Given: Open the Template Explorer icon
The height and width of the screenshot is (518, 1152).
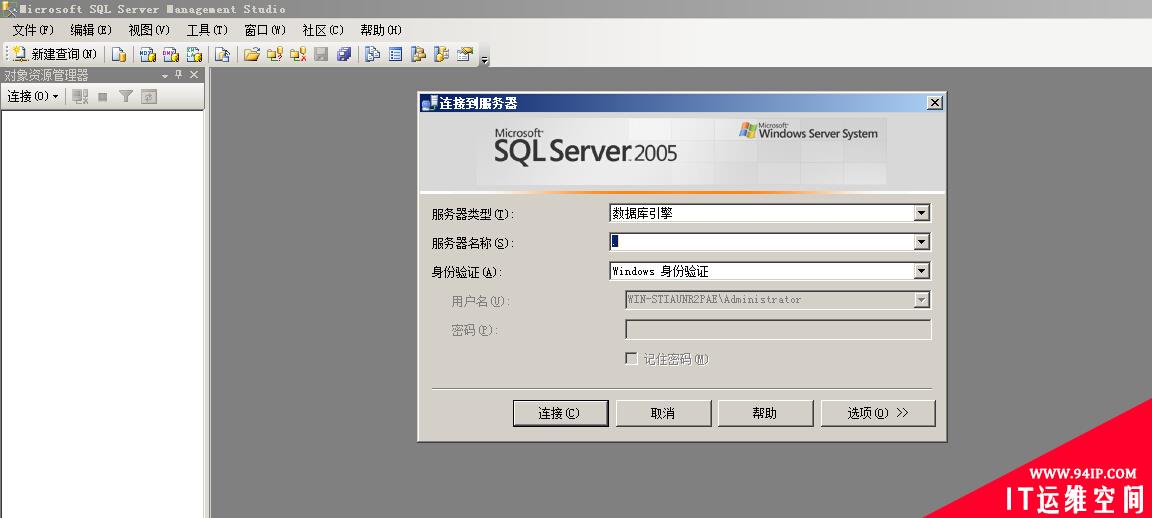Looking at the screenshot, I should coord(441,54).
